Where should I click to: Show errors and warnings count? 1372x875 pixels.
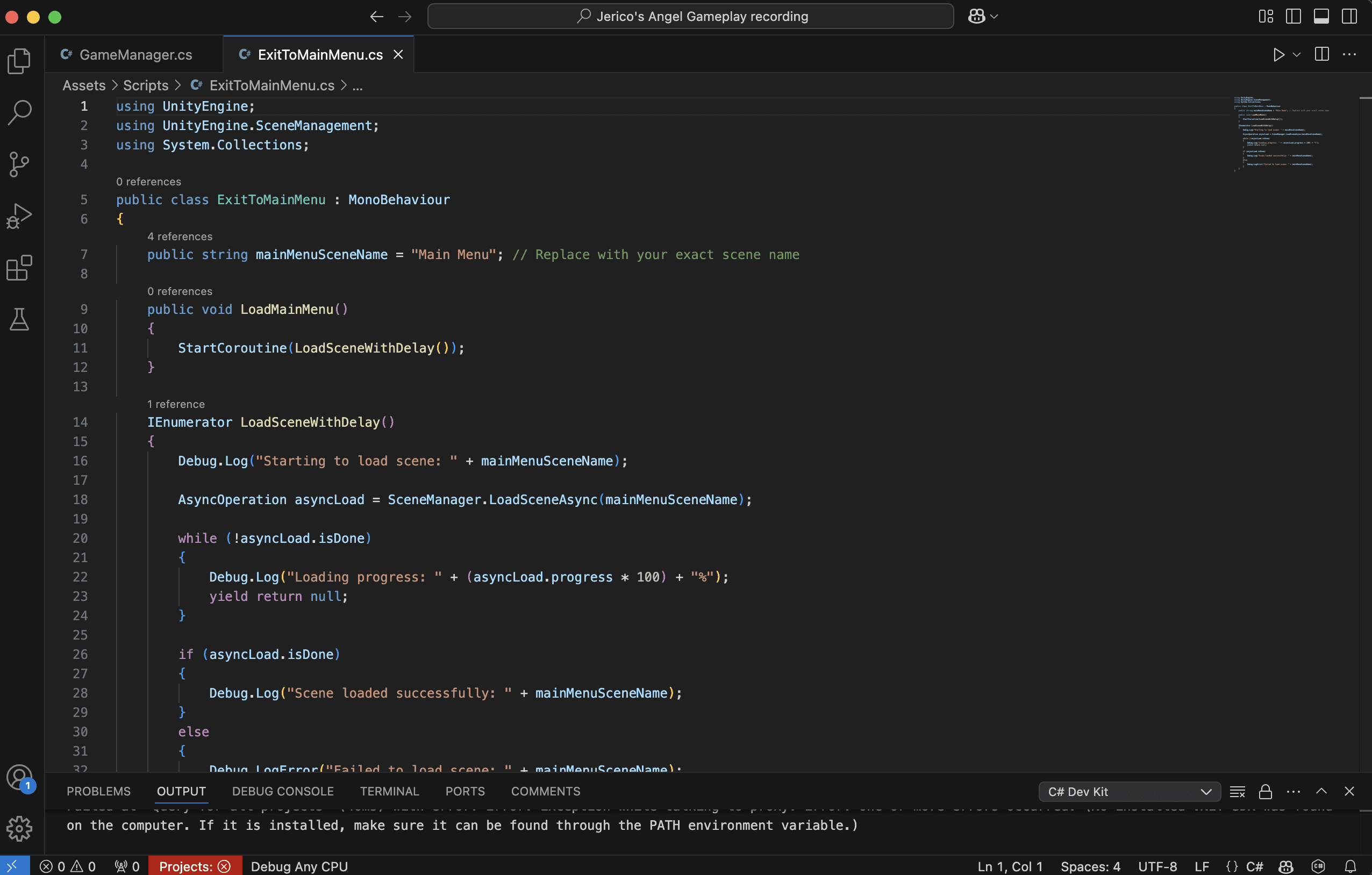(68, 866)
